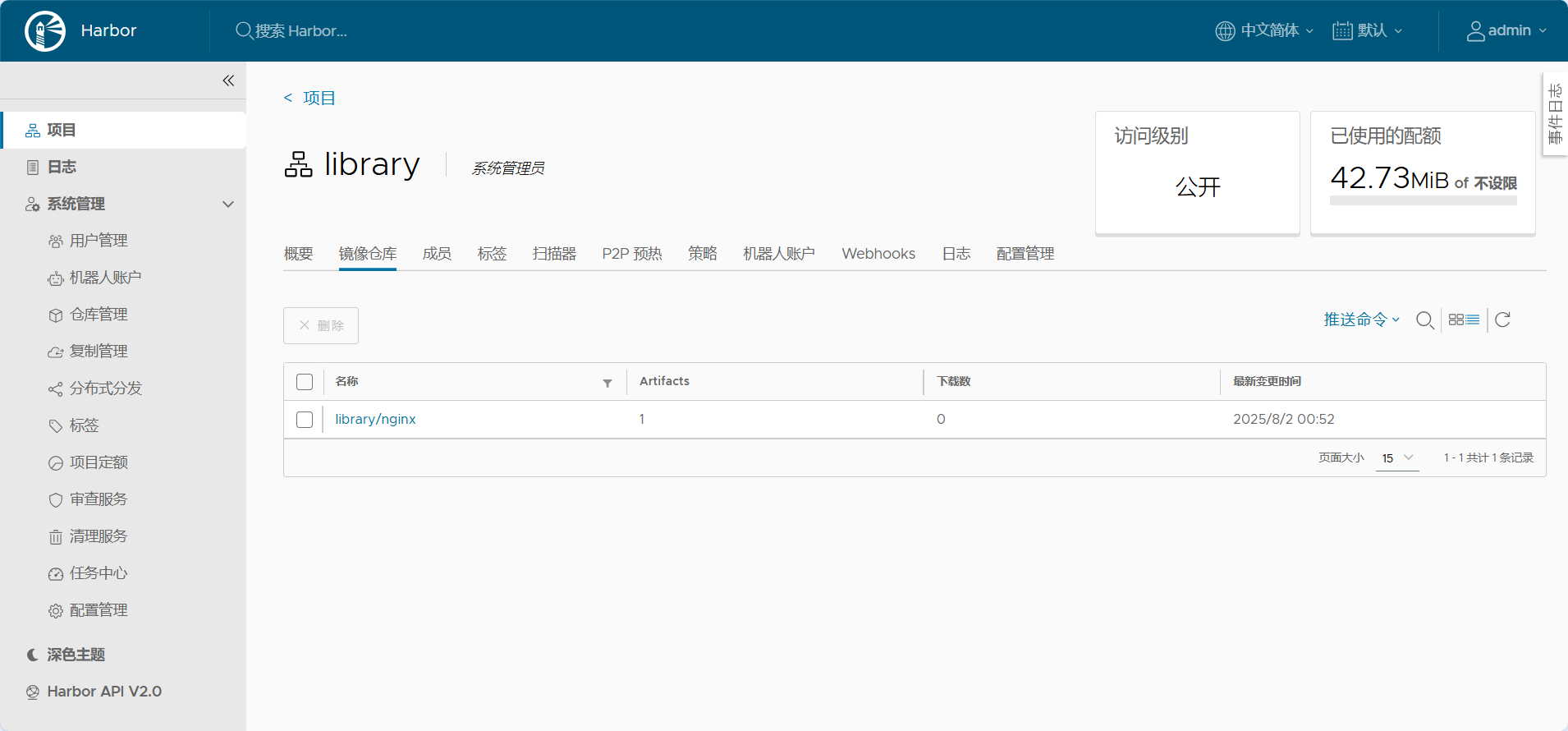Viewport: 1568px width, 731px height.
Task: Click the repository search magnifier icon
Action: (x=1425, y=320)
